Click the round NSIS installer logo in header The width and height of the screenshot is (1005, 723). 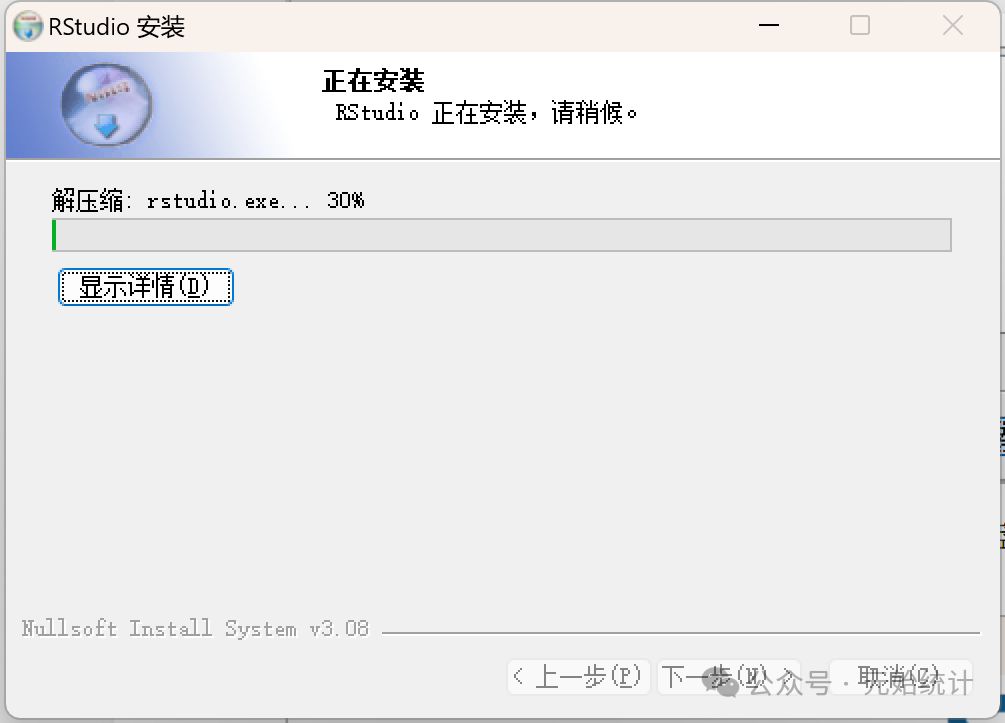[x=106, y=104]
